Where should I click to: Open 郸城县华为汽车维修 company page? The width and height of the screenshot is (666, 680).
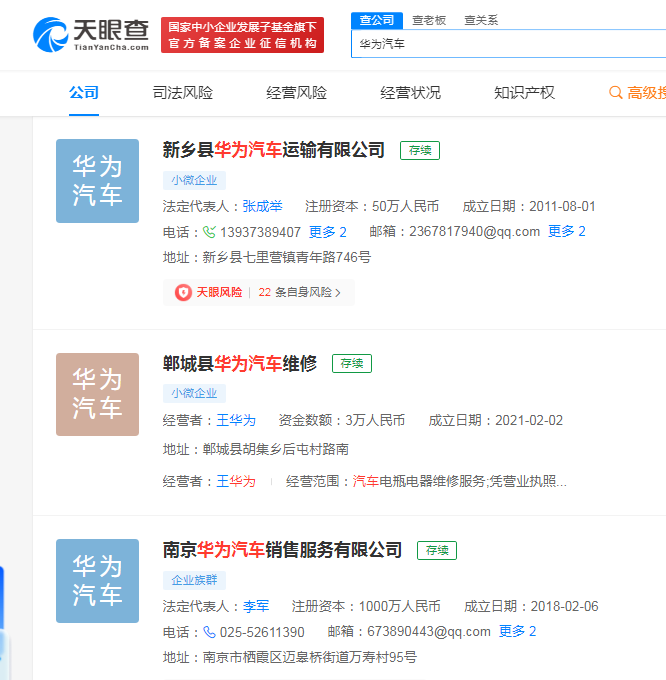pos(240,363)
